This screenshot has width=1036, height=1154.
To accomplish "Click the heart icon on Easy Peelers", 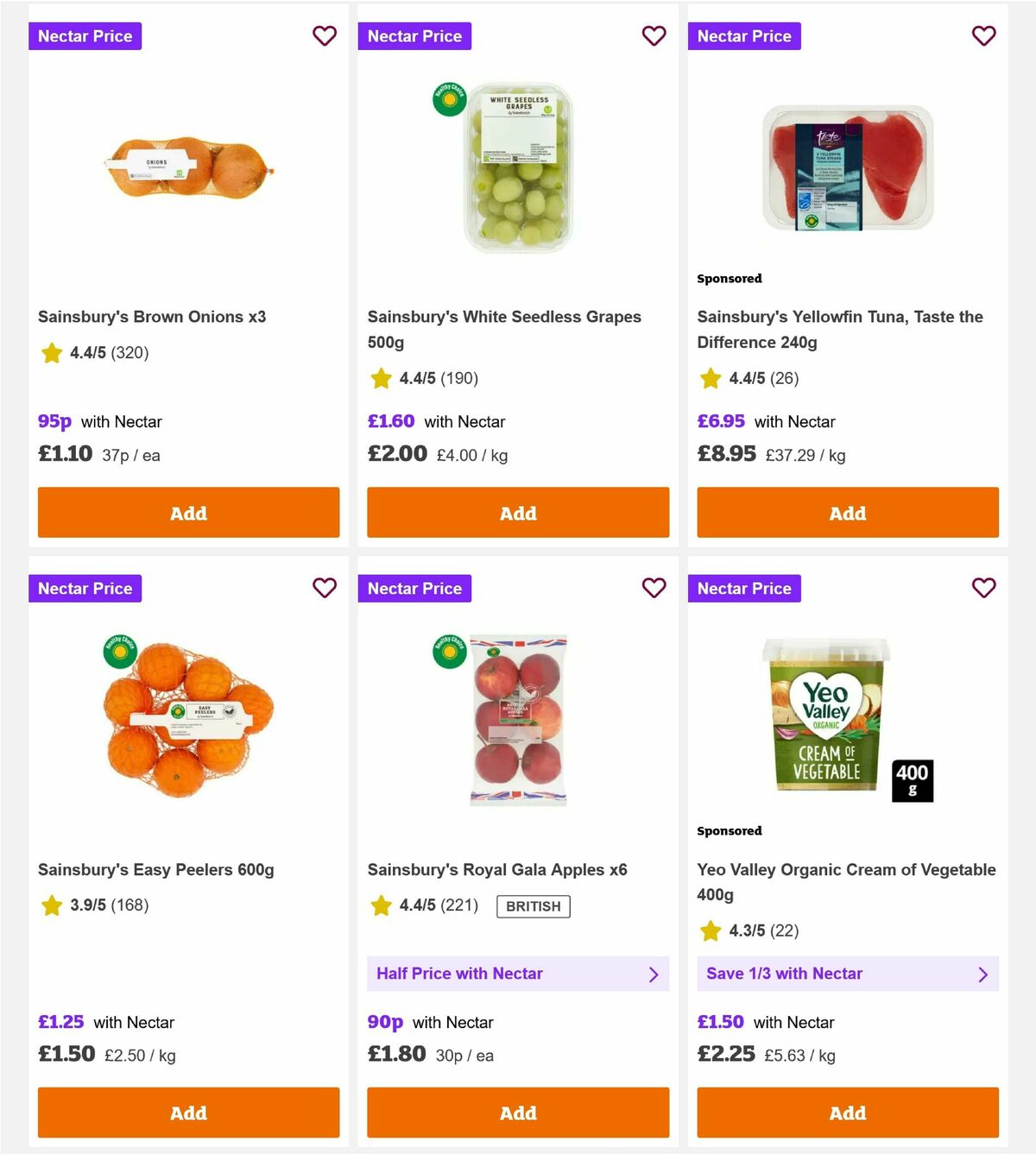I will click(325, 588).
